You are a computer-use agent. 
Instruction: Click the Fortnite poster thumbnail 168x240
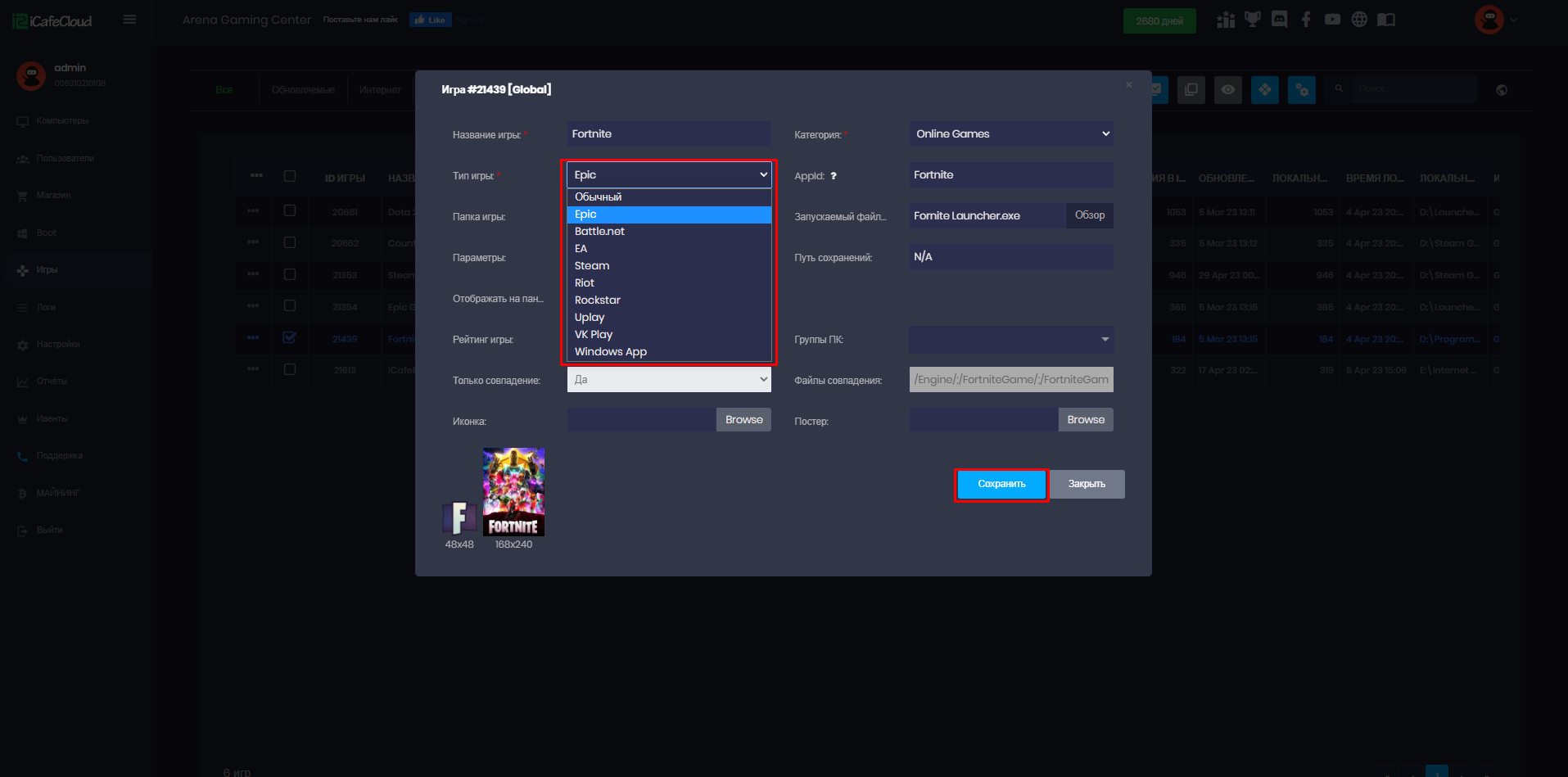(x=513, y=492)
